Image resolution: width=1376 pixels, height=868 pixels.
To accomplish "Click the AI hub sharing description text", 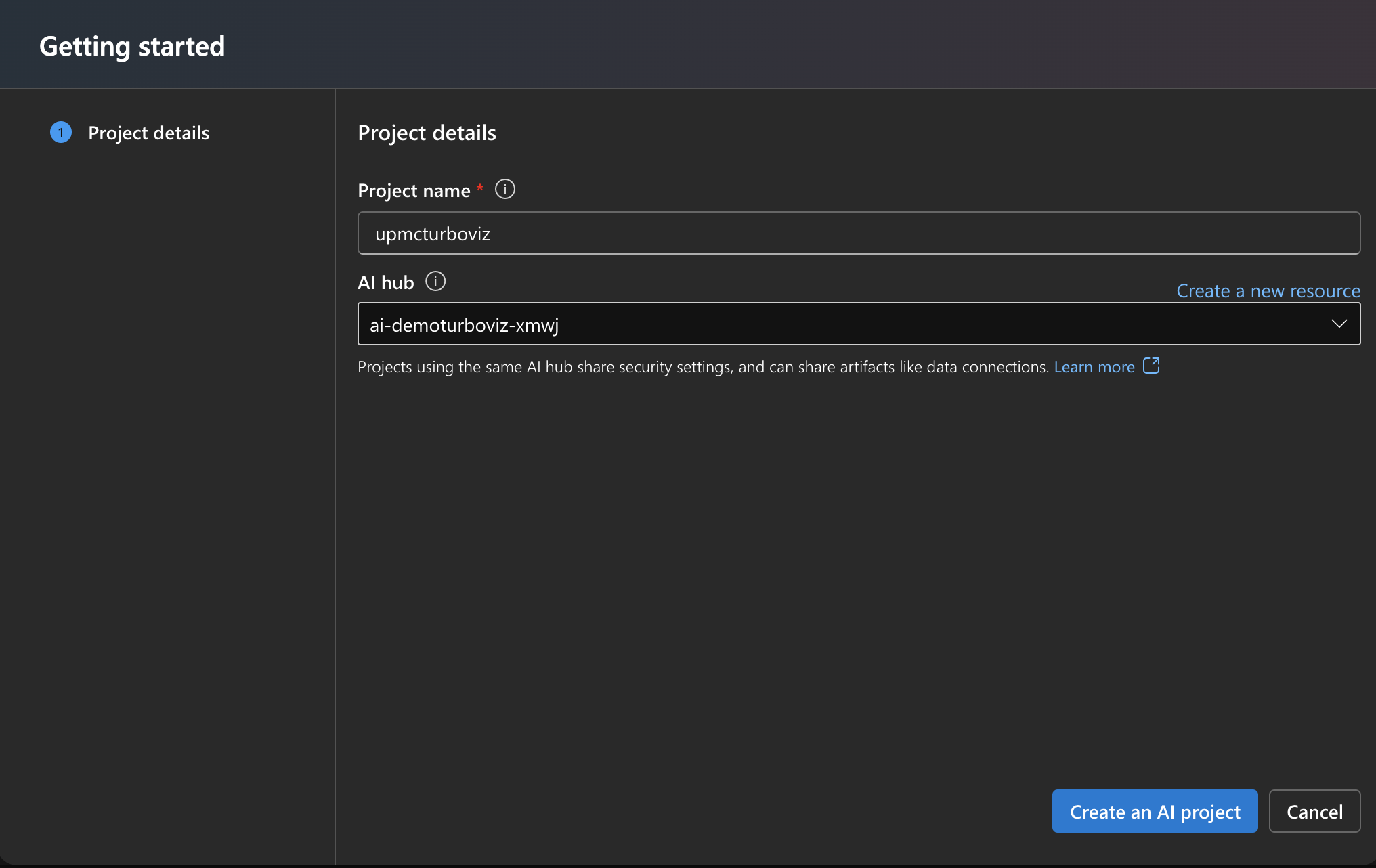I will [703, 367].
